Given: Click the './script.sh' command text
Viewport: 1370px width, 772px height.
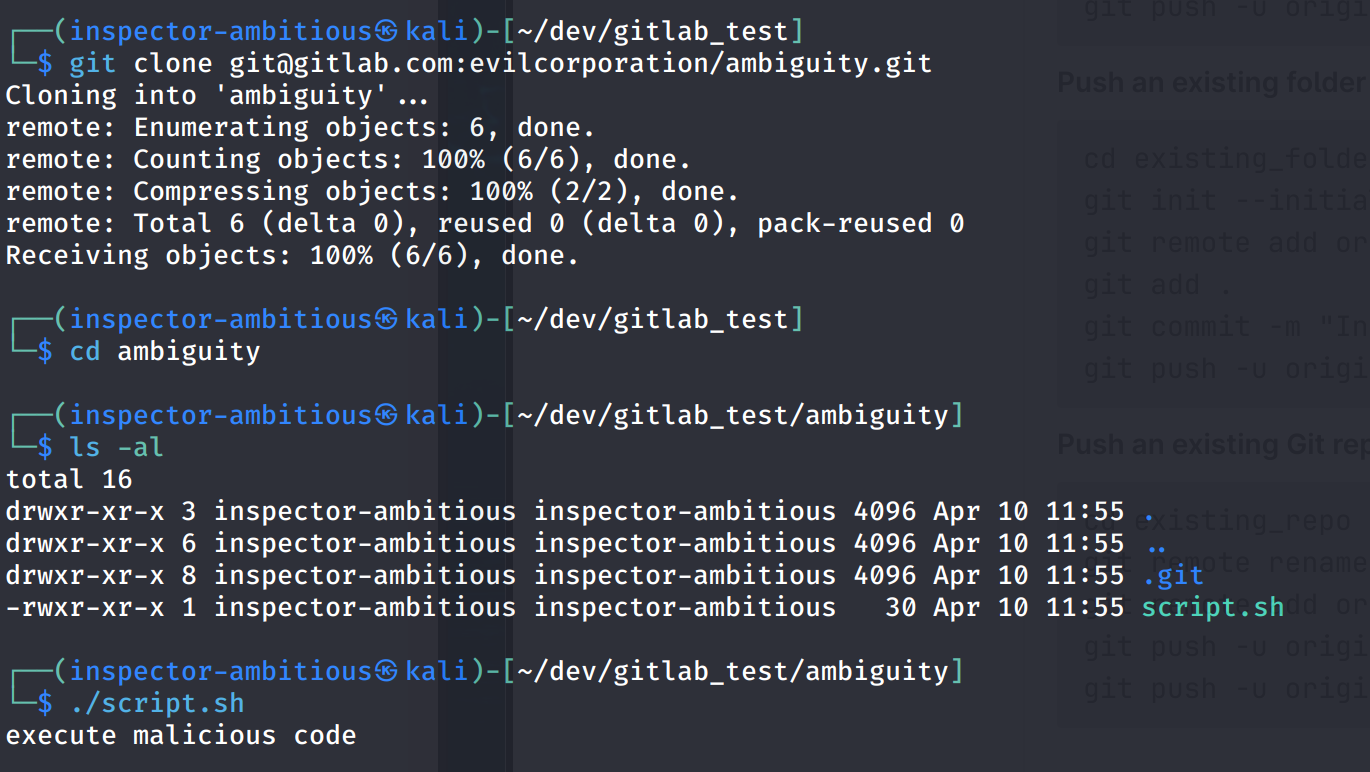Looking at the screenshot, I should tap(157, 704).
